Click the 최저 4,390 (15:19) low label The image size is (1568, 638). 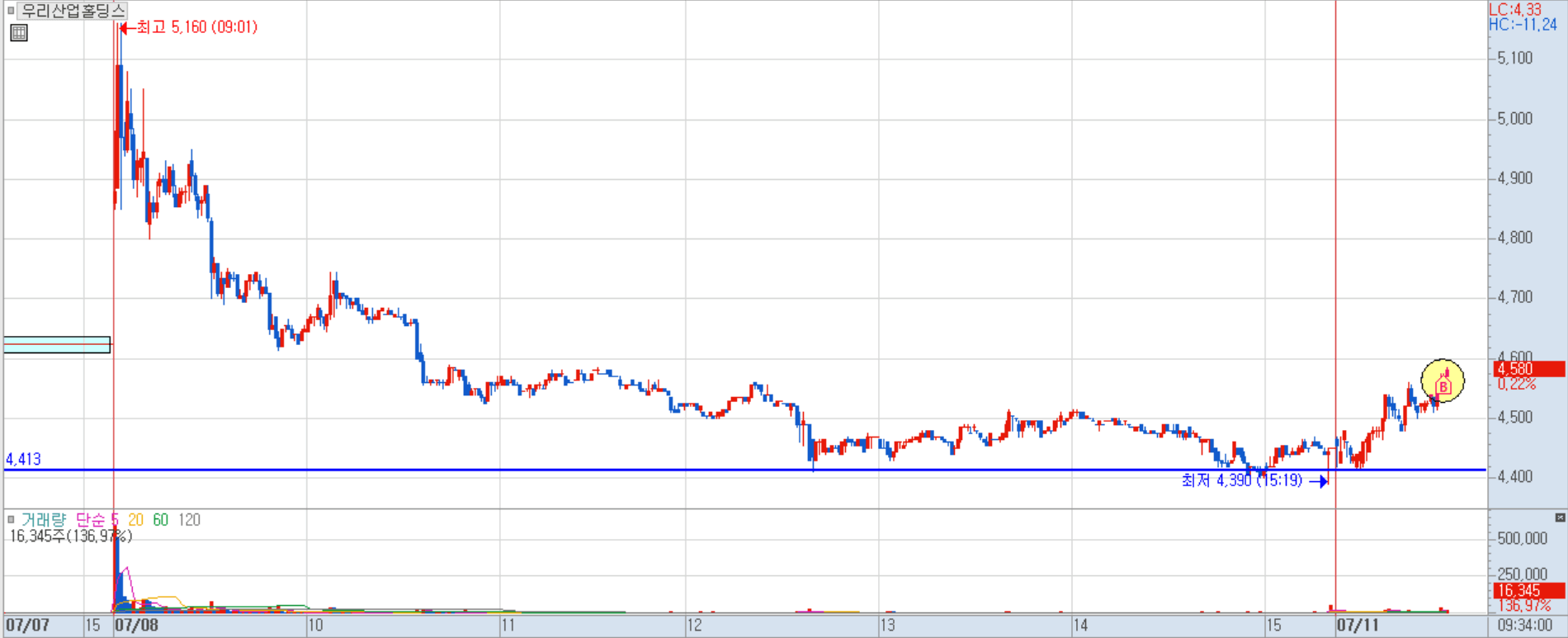tap(1241, 480)
